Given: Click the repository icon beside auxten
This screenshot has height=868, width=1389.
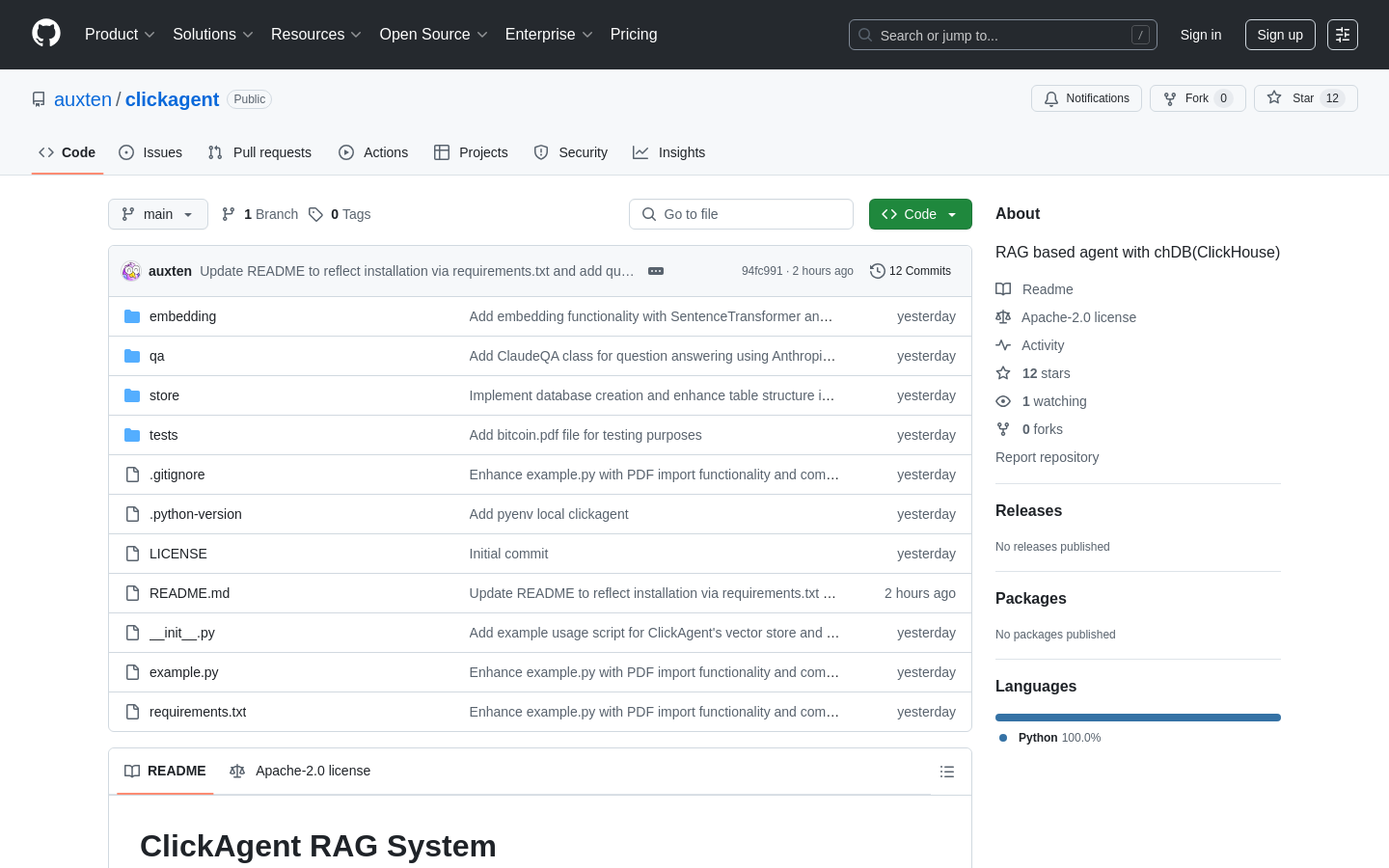Looking at the screenshot, I should (x=39, y=99).
